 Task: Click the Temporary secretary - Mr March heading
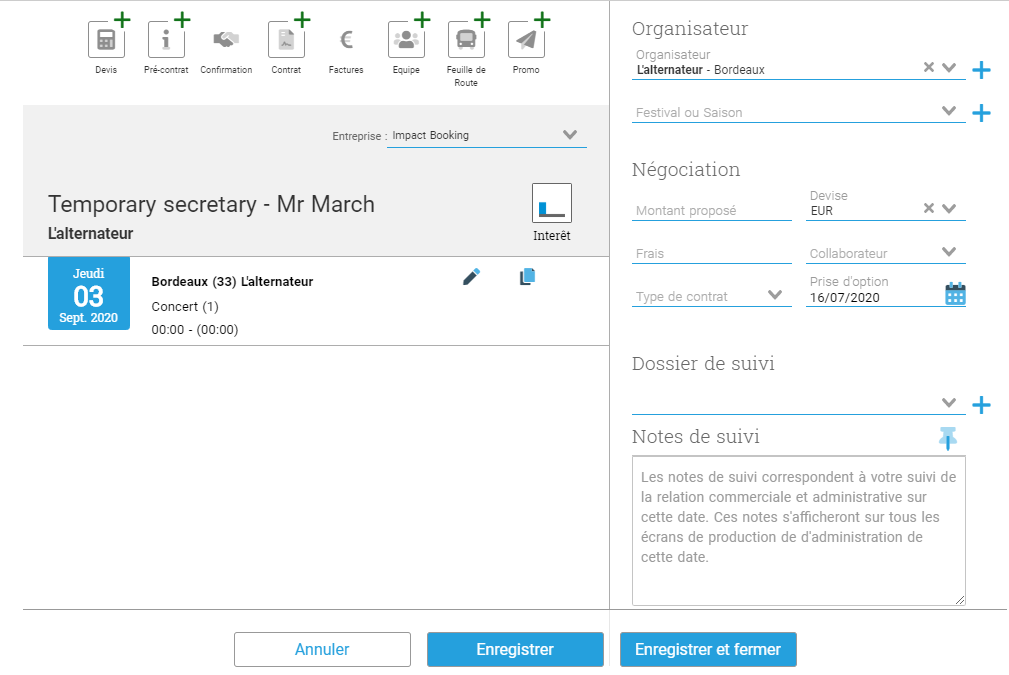[x=211, y=204]
